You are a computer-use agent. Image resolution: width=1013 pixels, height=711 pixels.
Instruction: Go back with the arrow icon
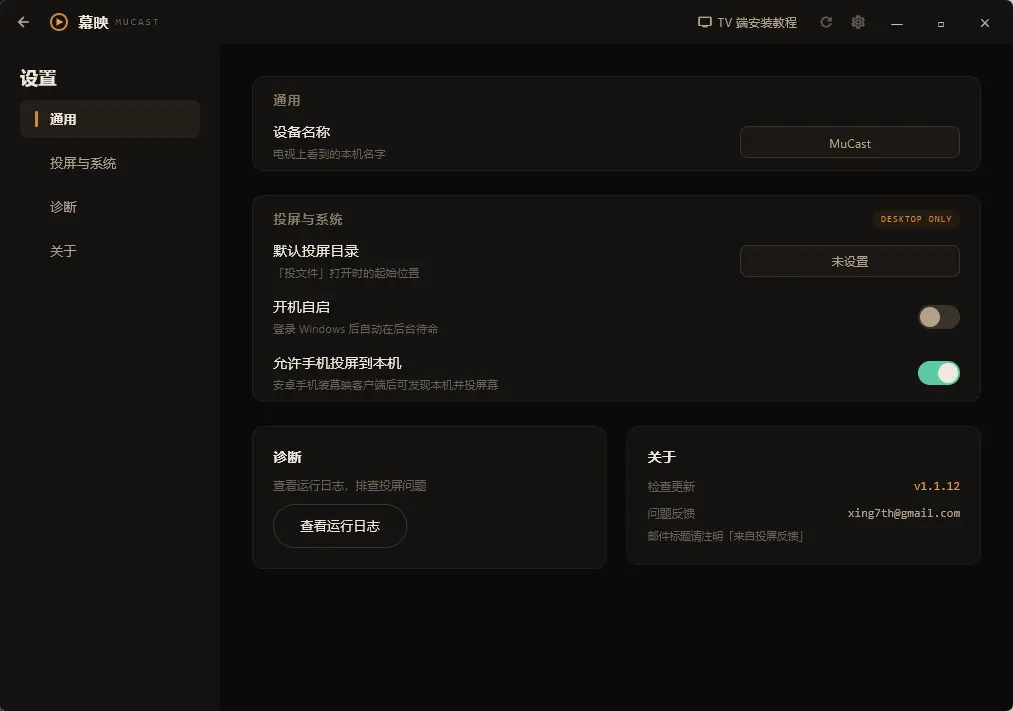[x=23, y=22]
